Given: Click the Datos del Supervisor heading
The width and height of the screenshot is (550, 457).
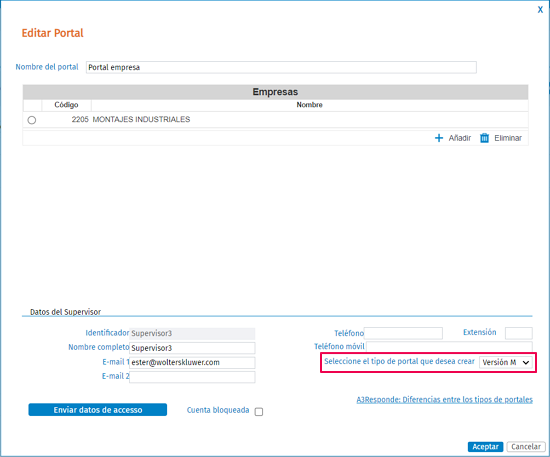Looking at the screenshot, I should pyautogui.click(x=65, y=312).
